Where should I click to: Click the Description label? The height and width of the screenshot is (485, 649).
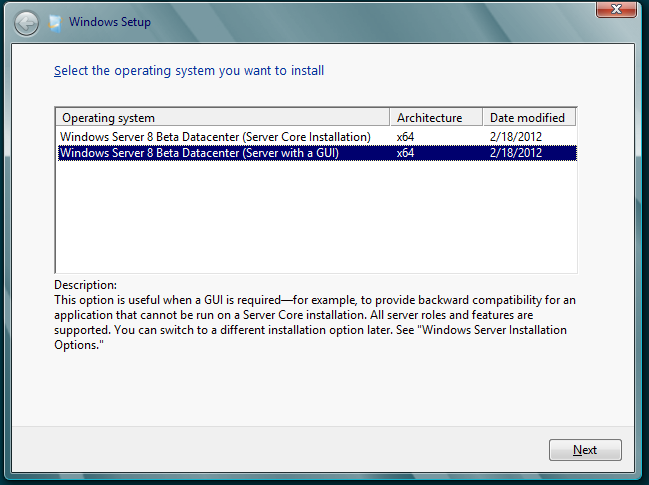(85, 285)
